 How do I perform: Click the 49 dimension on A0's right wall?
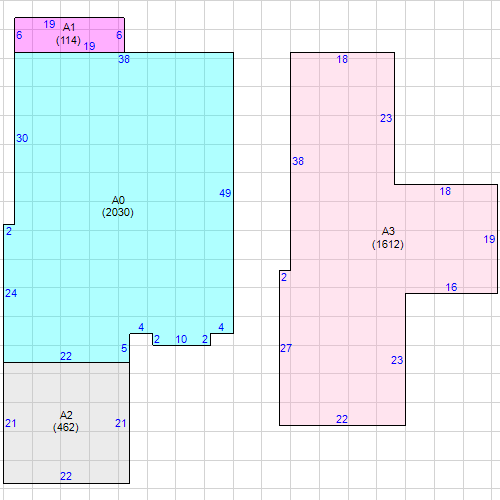(225, 193)
